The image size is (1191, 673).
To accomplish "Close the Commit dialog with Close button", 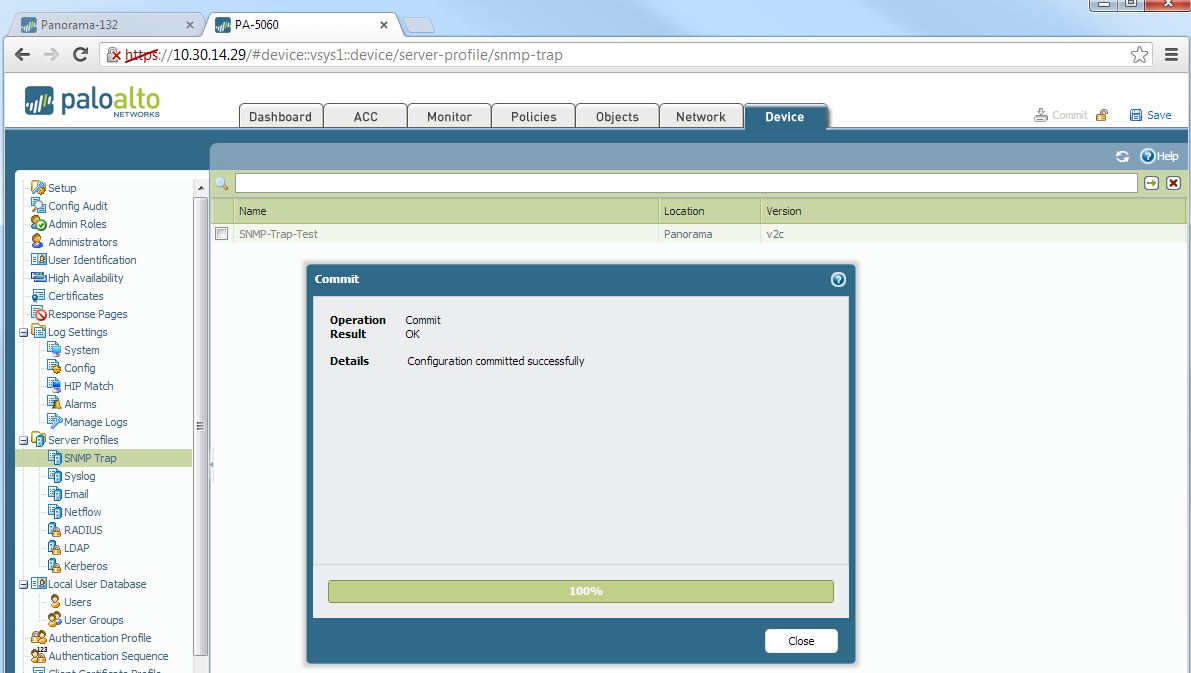I will (801, 641).
